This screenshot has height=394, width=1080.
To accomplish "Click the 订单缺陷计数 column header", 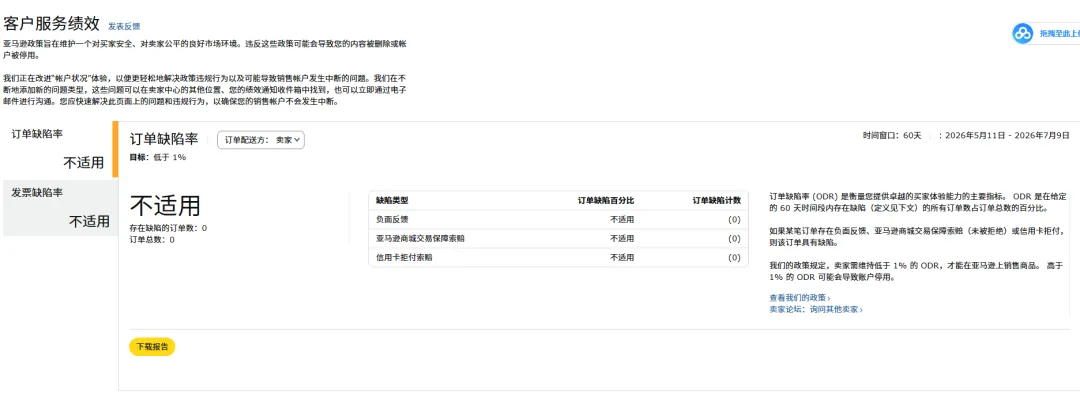I will 716,200.
